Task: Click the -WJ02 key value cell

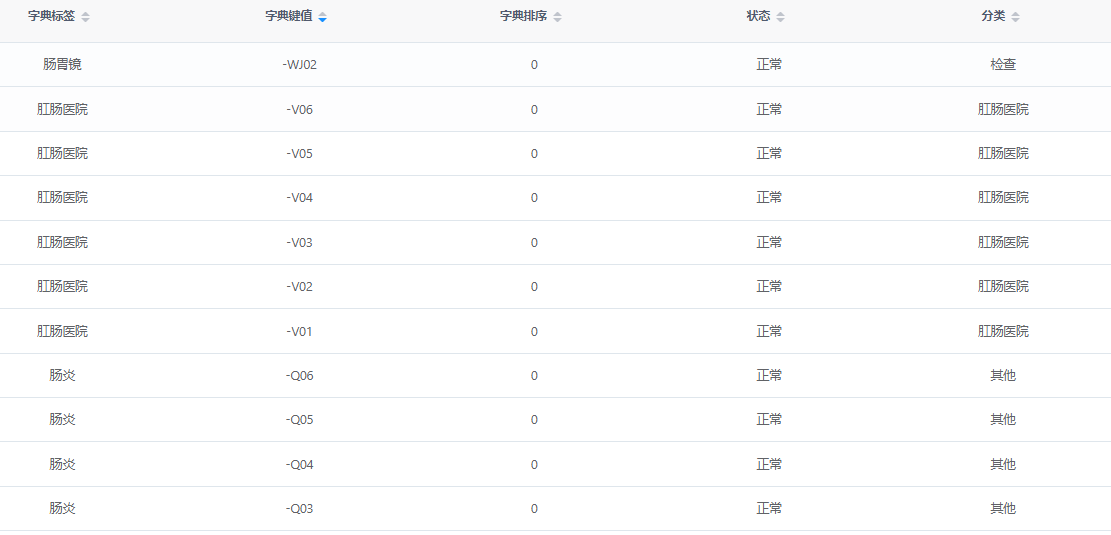Action: point(300,64)
